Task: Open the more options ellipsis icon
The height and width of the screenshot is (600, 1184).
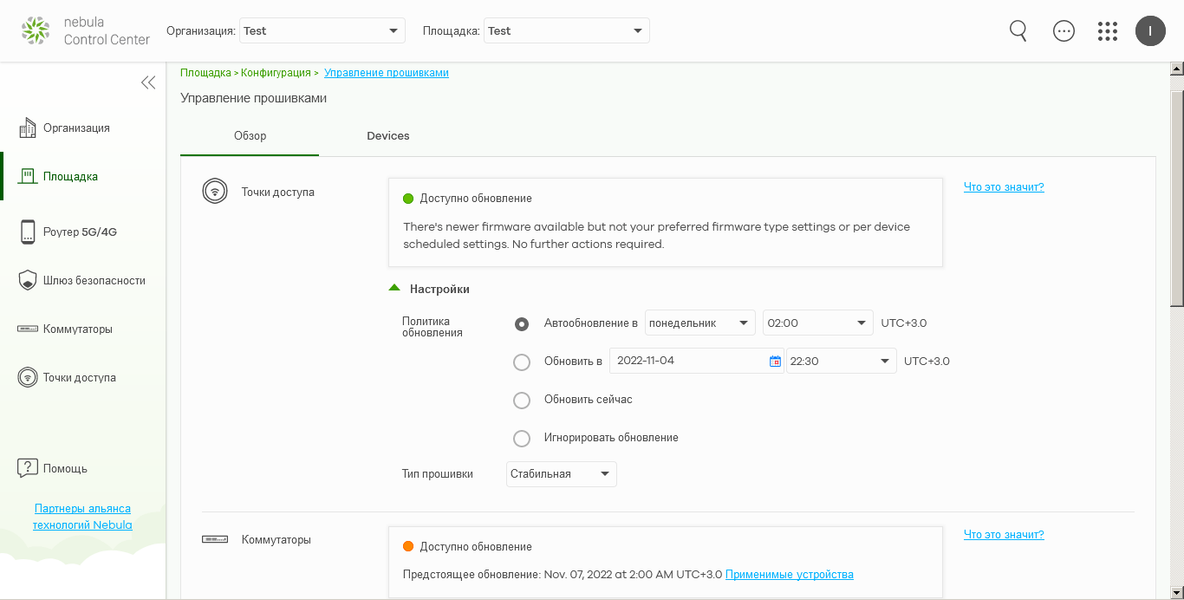Action: 1064,31
